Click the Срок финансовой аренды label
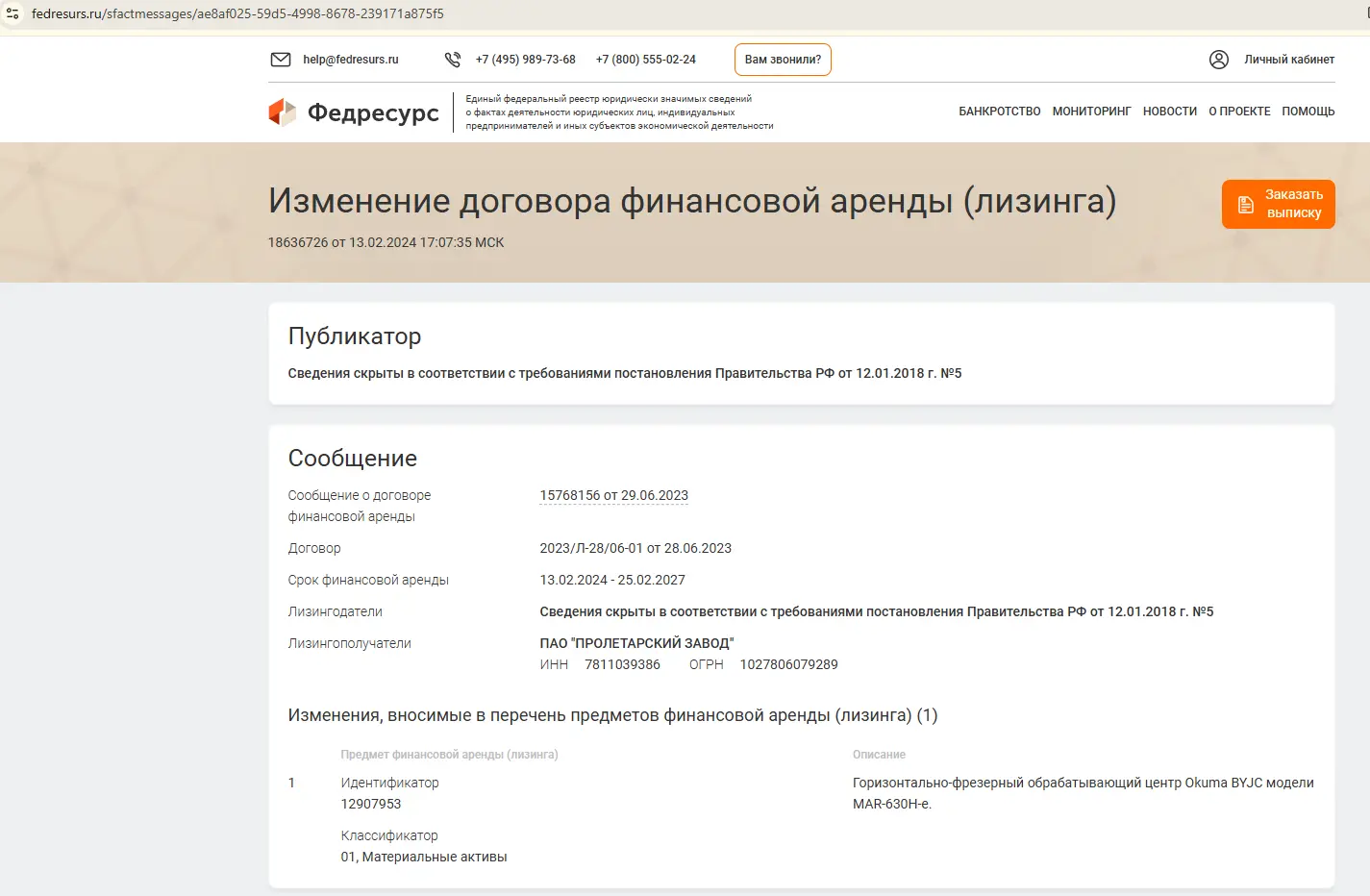Viewport: 1370px width, 896px height. point(368,580)
